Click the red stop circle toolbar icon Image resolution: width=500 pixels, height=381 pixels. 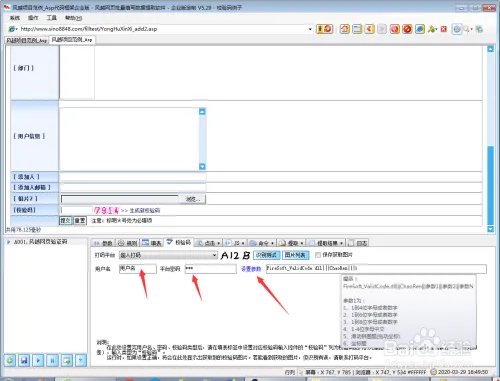[407, 29]
